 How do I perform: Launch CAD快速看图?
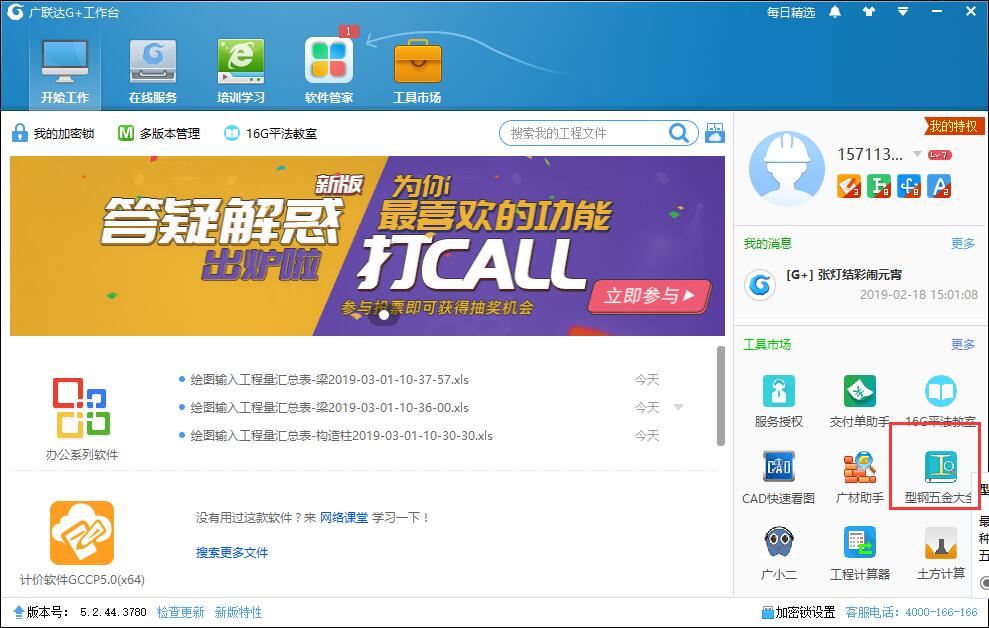click(x=778, y=477)
